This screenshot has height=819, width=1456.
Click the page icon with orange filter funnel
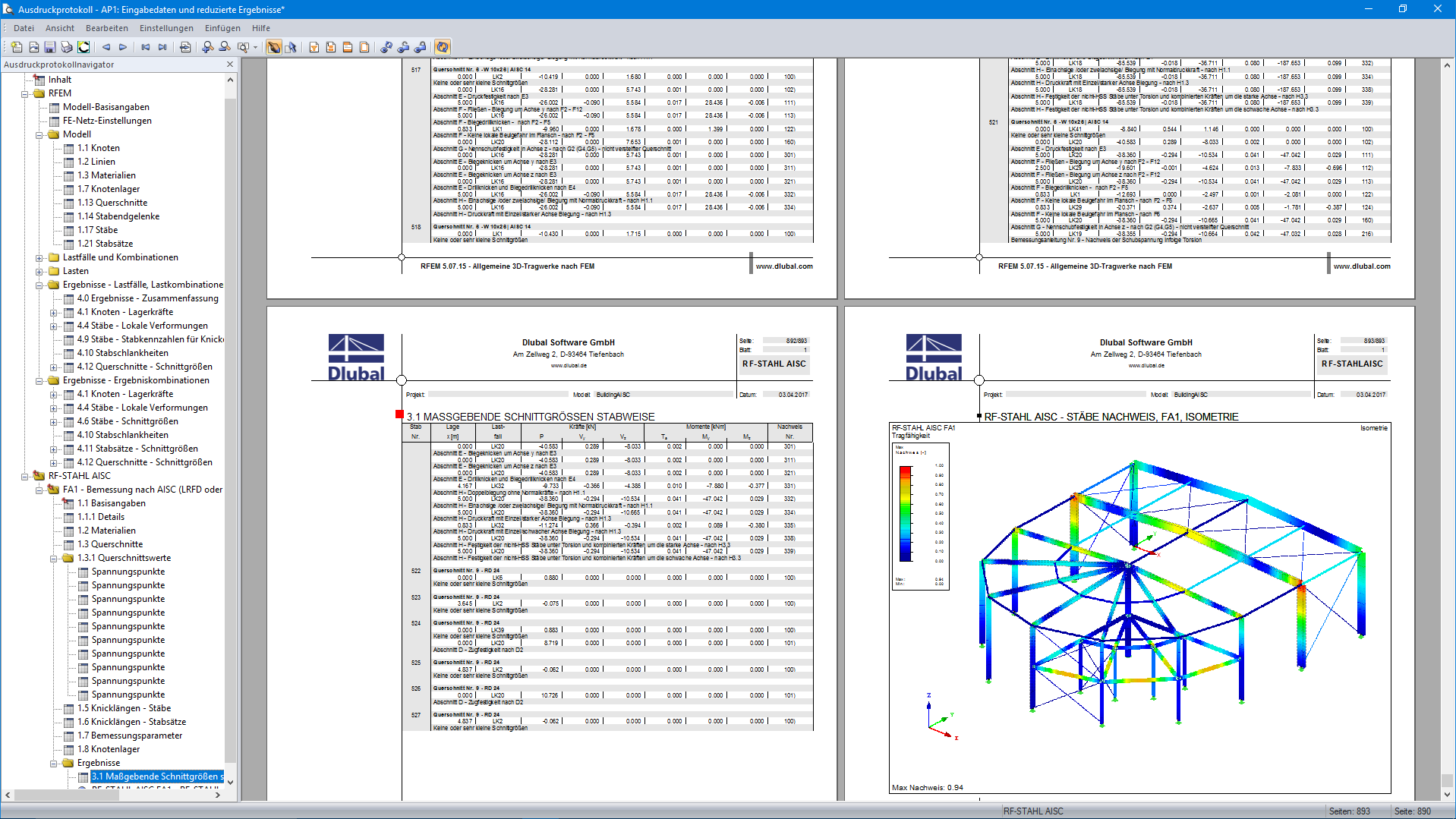click(314, 47)
